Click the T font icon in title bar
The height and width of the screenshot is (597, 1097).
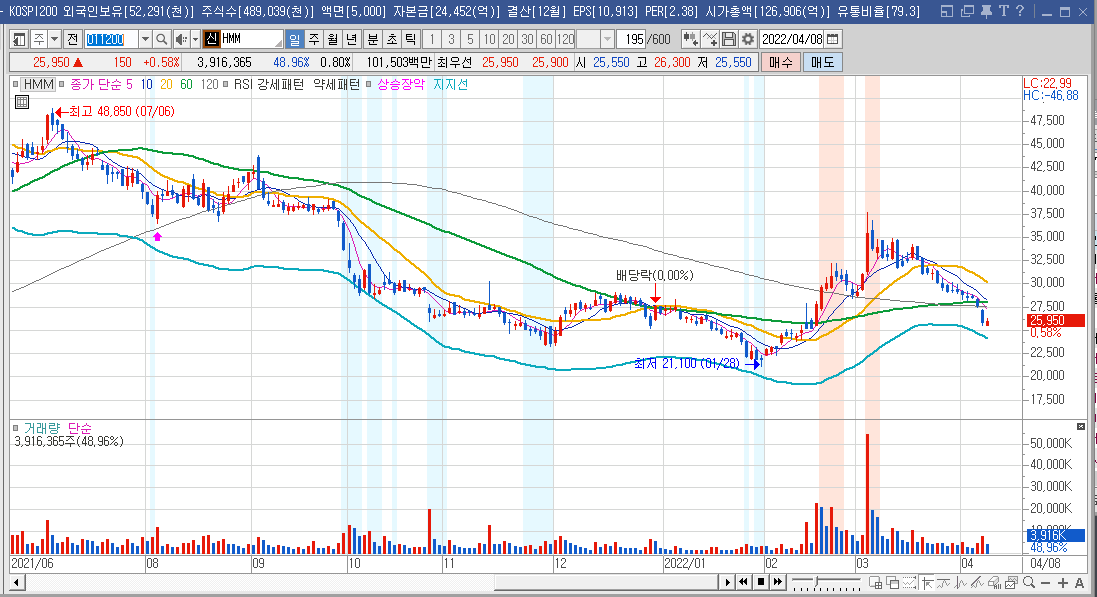pos(1003,11)
